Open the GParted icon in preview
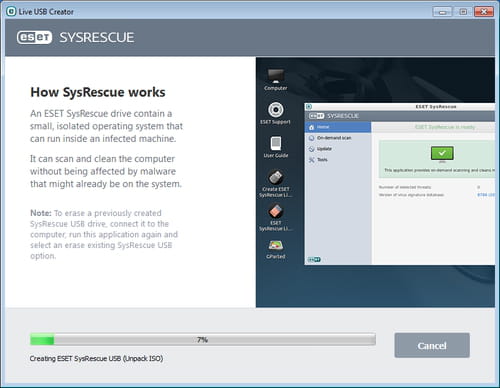 tap(276, 249)
